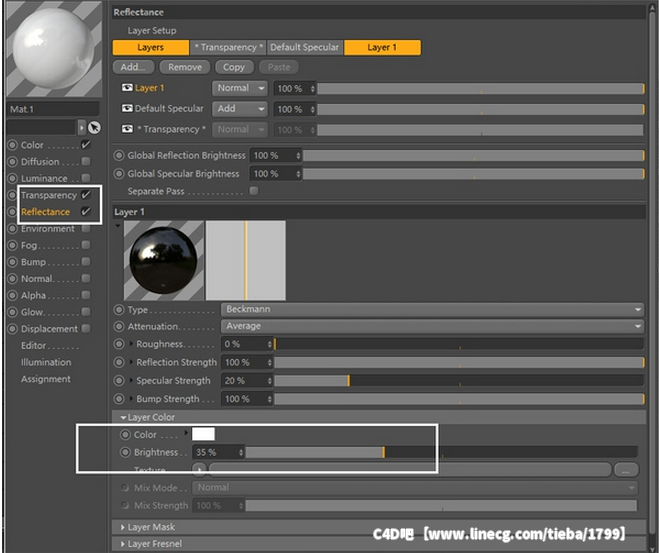Enable the Separate Pass checkbox
The height and width of the screenshot is (553, 659).
click(x=253, y=191)
